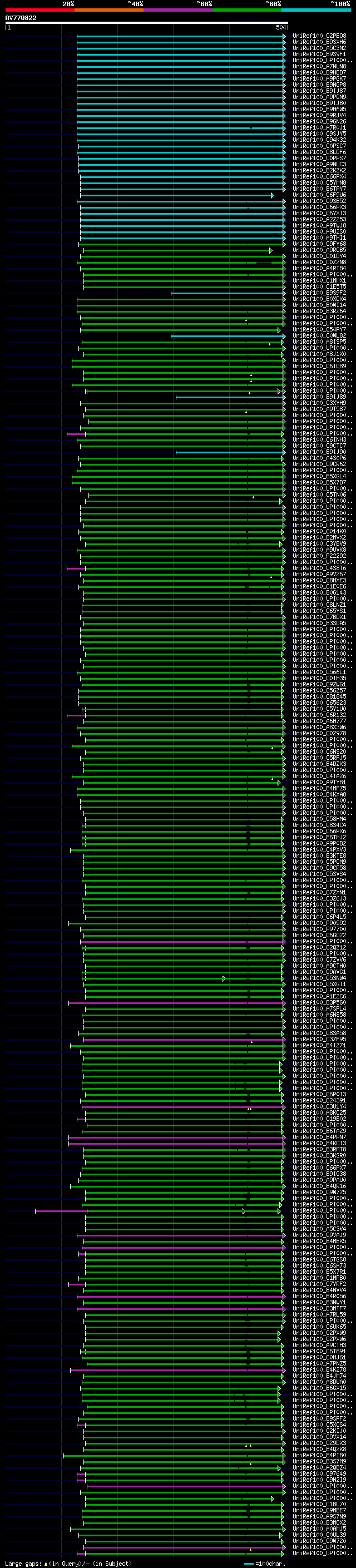Open hit UniRef100_B3RMT8
Screen dimensions: 356x1568
tap(319, 1150)
